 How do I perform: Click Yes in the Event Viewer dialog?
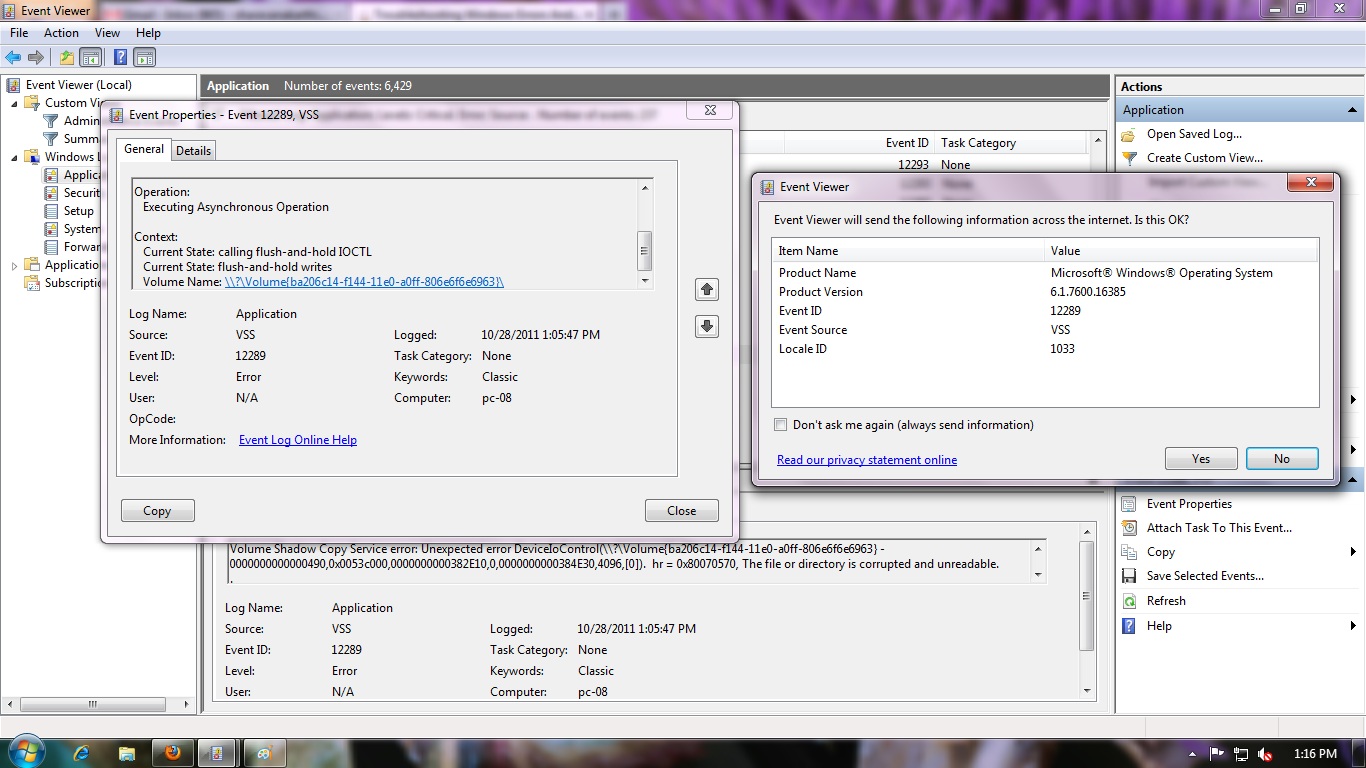click(x=1201, y=459)
